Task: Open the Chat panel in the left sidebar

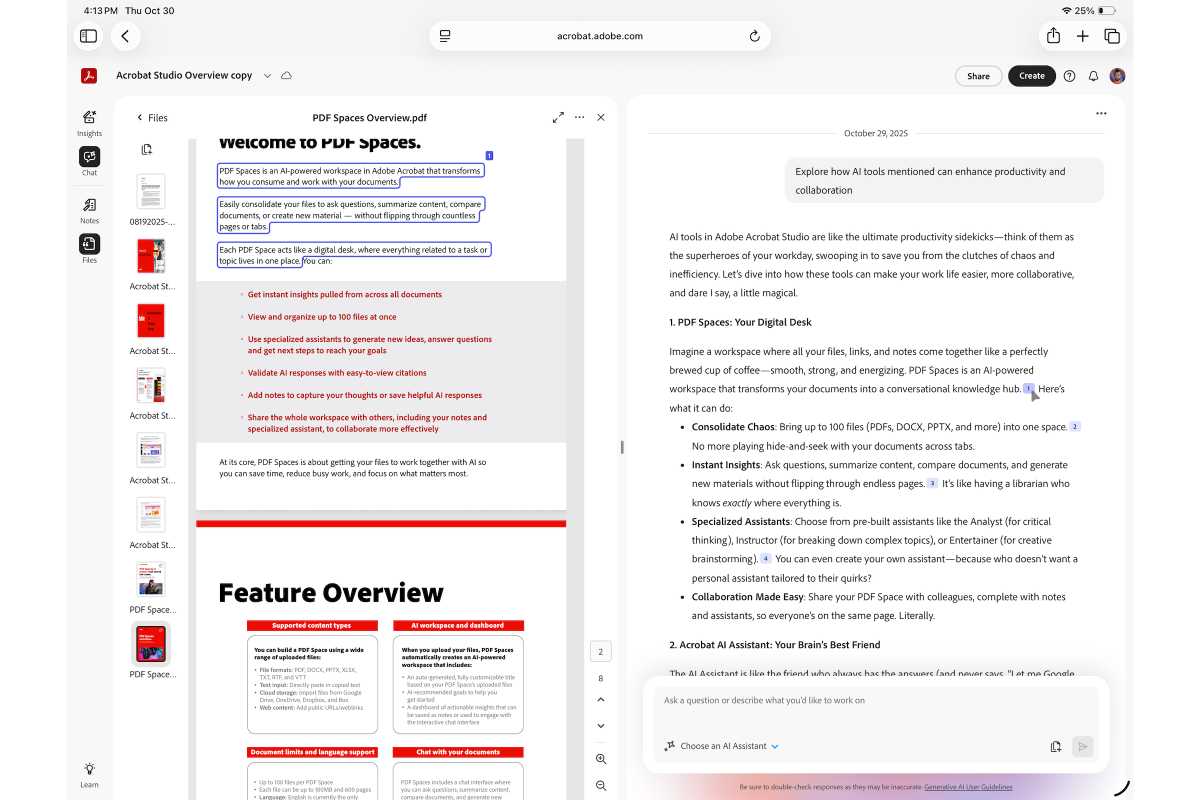Action: (89, 158)
